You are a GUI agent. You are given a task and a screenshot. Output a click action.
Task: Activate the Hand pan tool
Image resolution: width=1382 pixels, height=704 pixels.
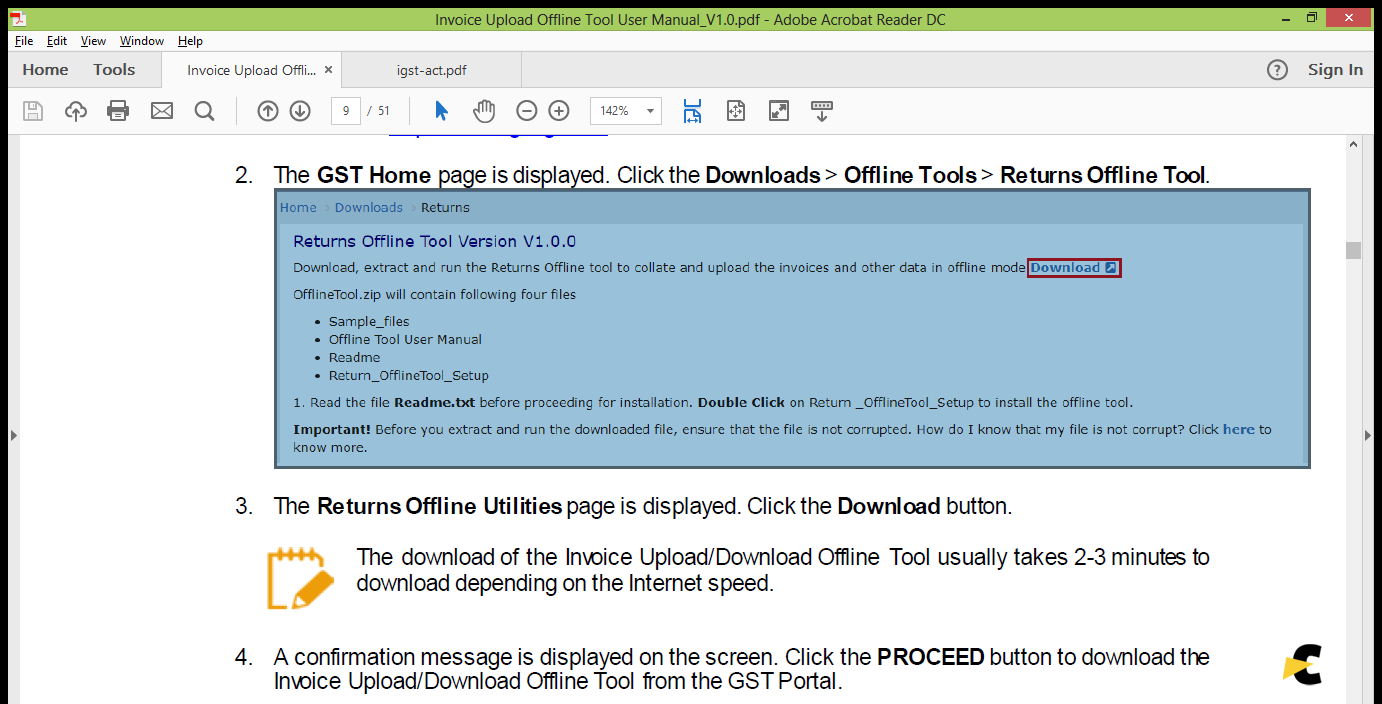[x=484, y=111]
